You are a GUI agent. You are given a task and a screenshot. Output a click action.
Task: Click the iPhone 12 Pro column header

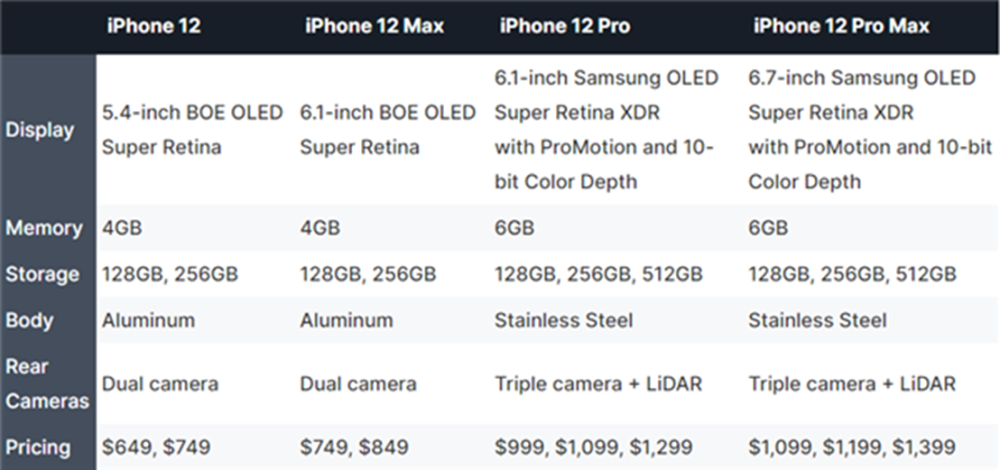coord(565,26)
